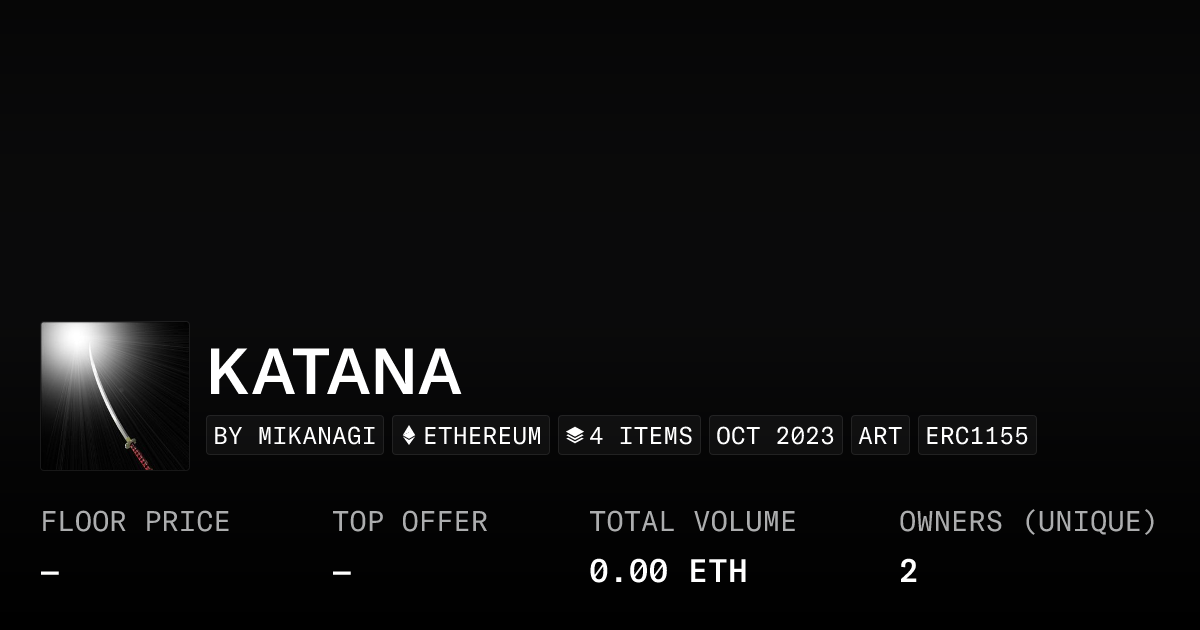The height and width of the screenshot is (630, 1200).
Task: Click the FLOOR PRICE label
Action: (135, 522)
